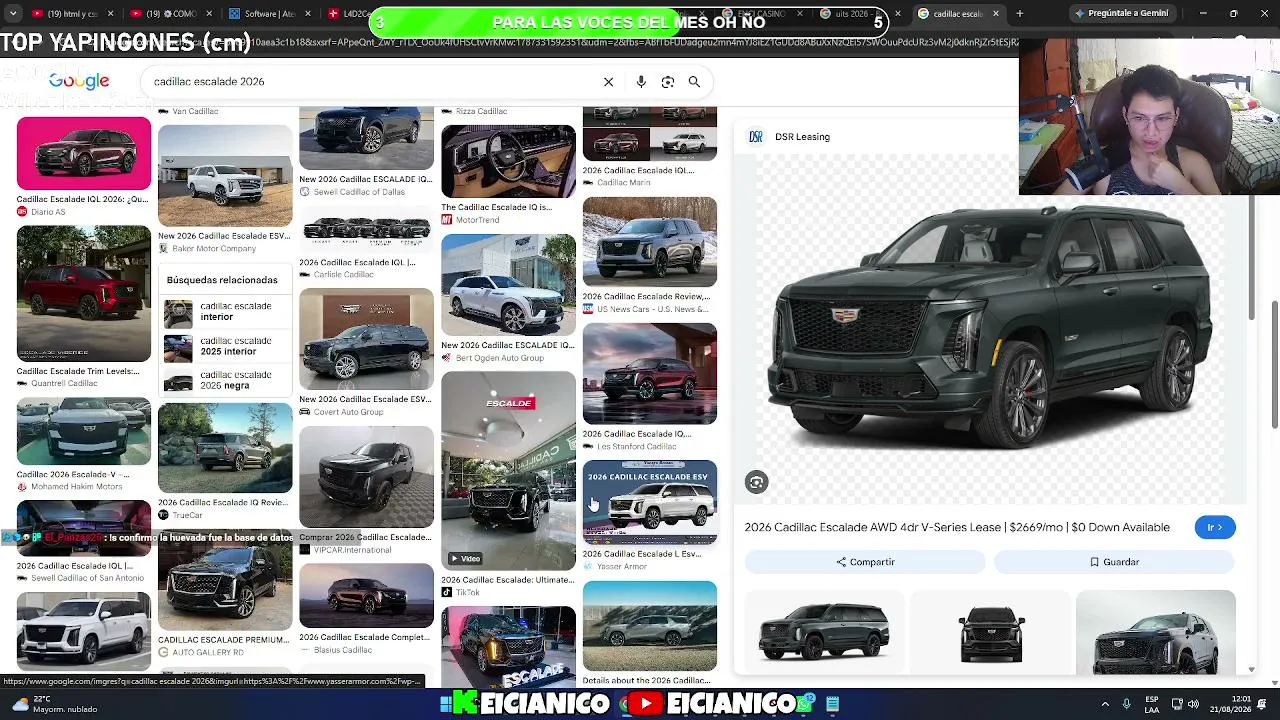Click the page vertical scrollbar
Viewport: 1280px width, 720px height.
tap(1275, 365)
